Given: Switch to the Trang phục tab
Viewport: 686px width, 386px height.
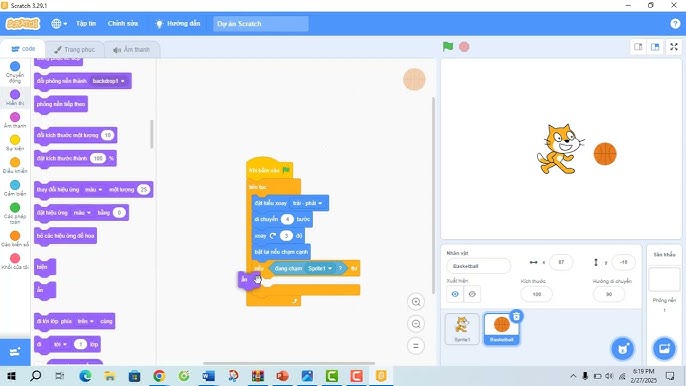Looking at the screenshot, I should [74, 49].
